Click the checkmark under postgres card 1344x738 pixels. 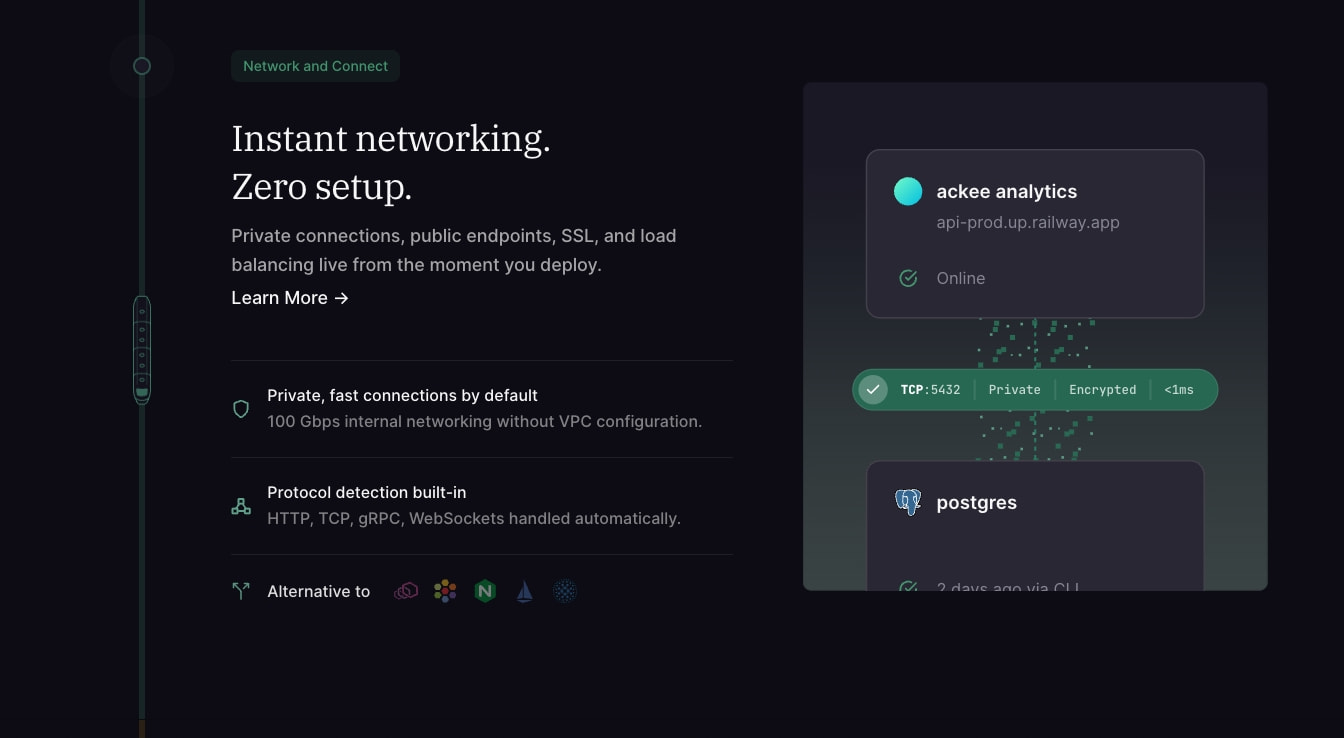pyautogui.click(x=908, y=586)
